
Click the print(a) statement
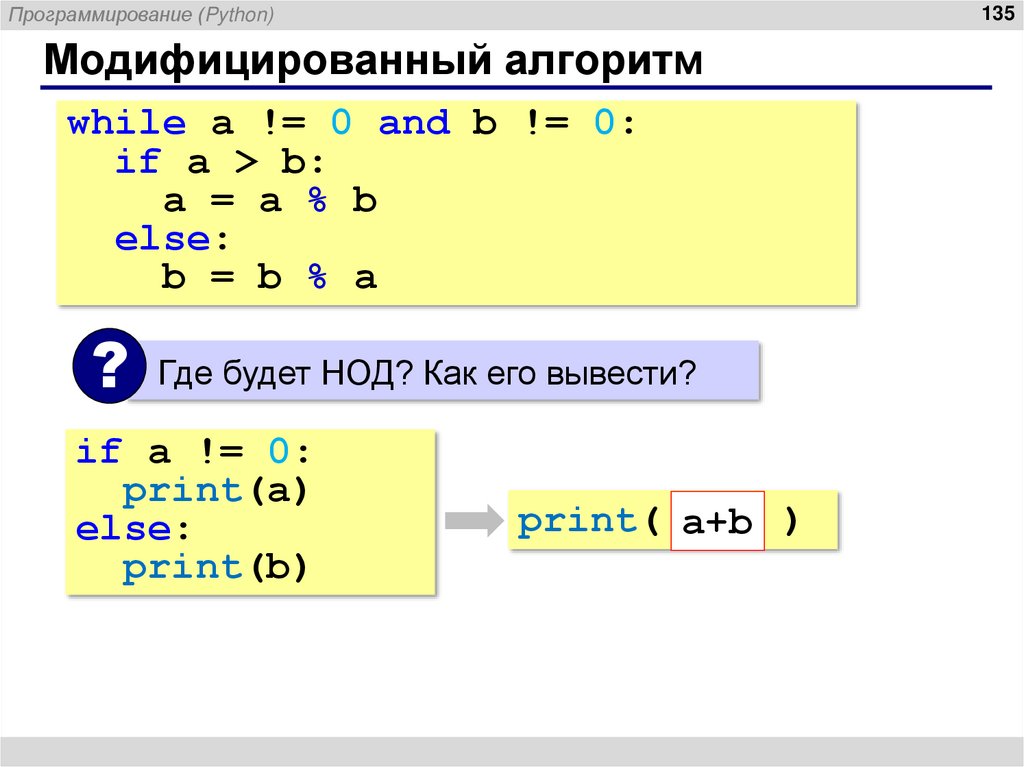pyautogui.click(x=215, y=489)
